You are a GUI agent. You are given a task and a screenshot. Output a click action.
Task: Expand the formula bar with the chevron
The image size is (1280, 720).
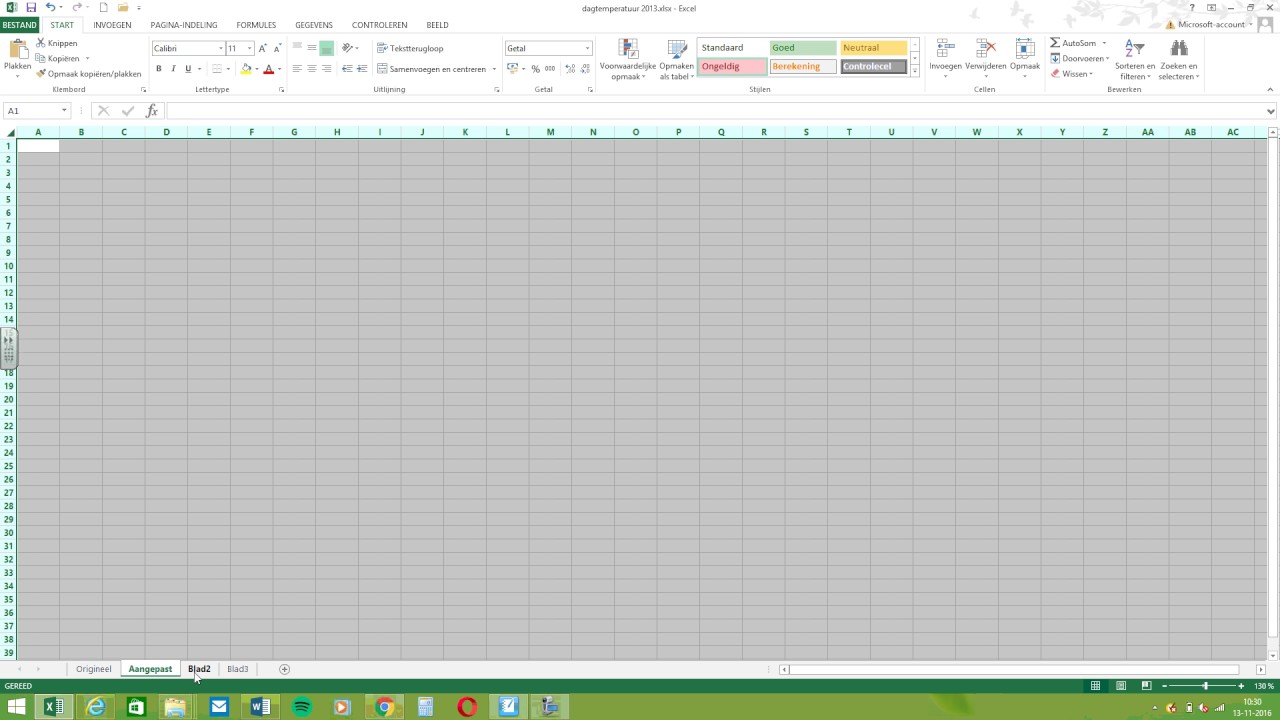[x=1271, y=111]
